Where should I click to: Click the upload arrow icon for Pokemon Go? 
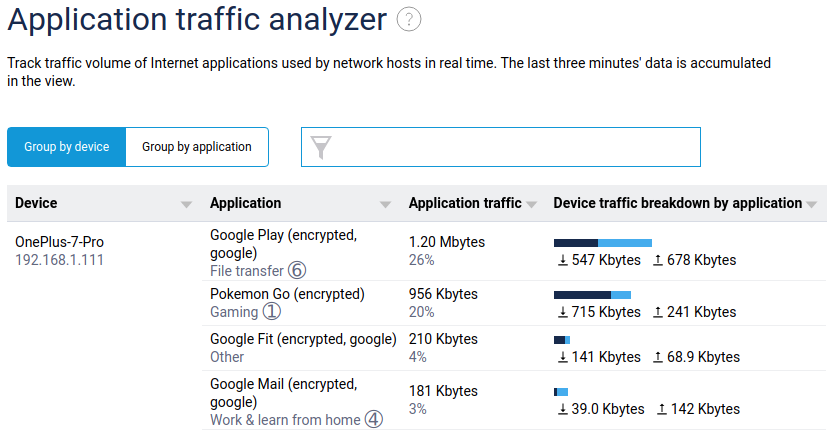pos(658,312)
